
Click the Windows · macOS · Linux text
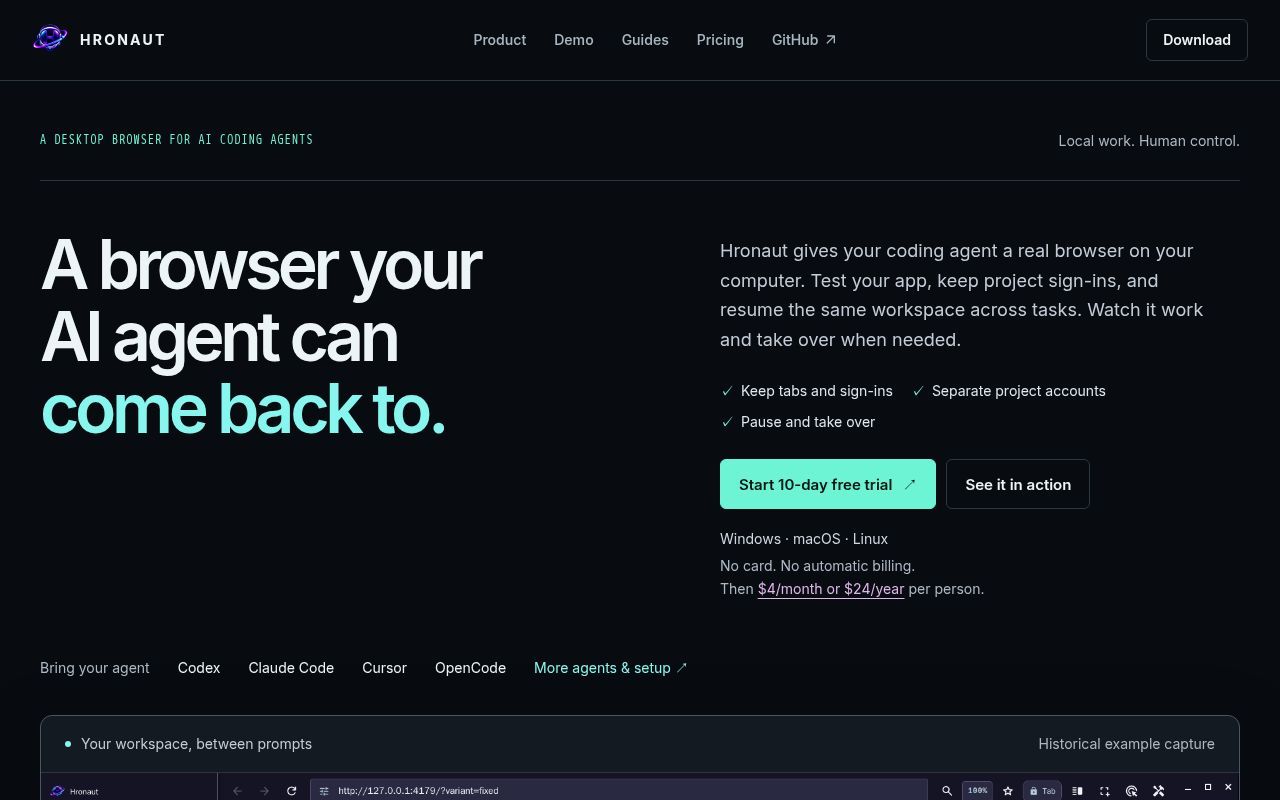[804, 539]
